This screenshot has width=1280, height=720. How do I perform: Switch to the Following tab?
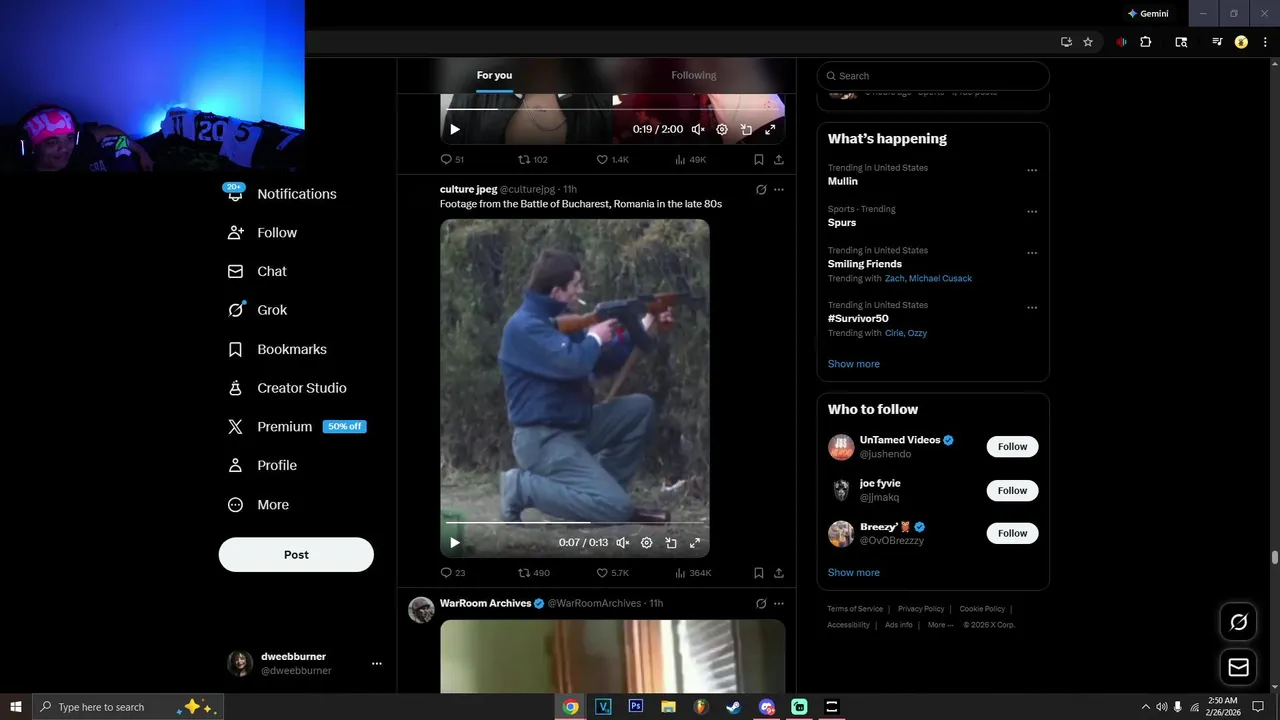[693, 75]
